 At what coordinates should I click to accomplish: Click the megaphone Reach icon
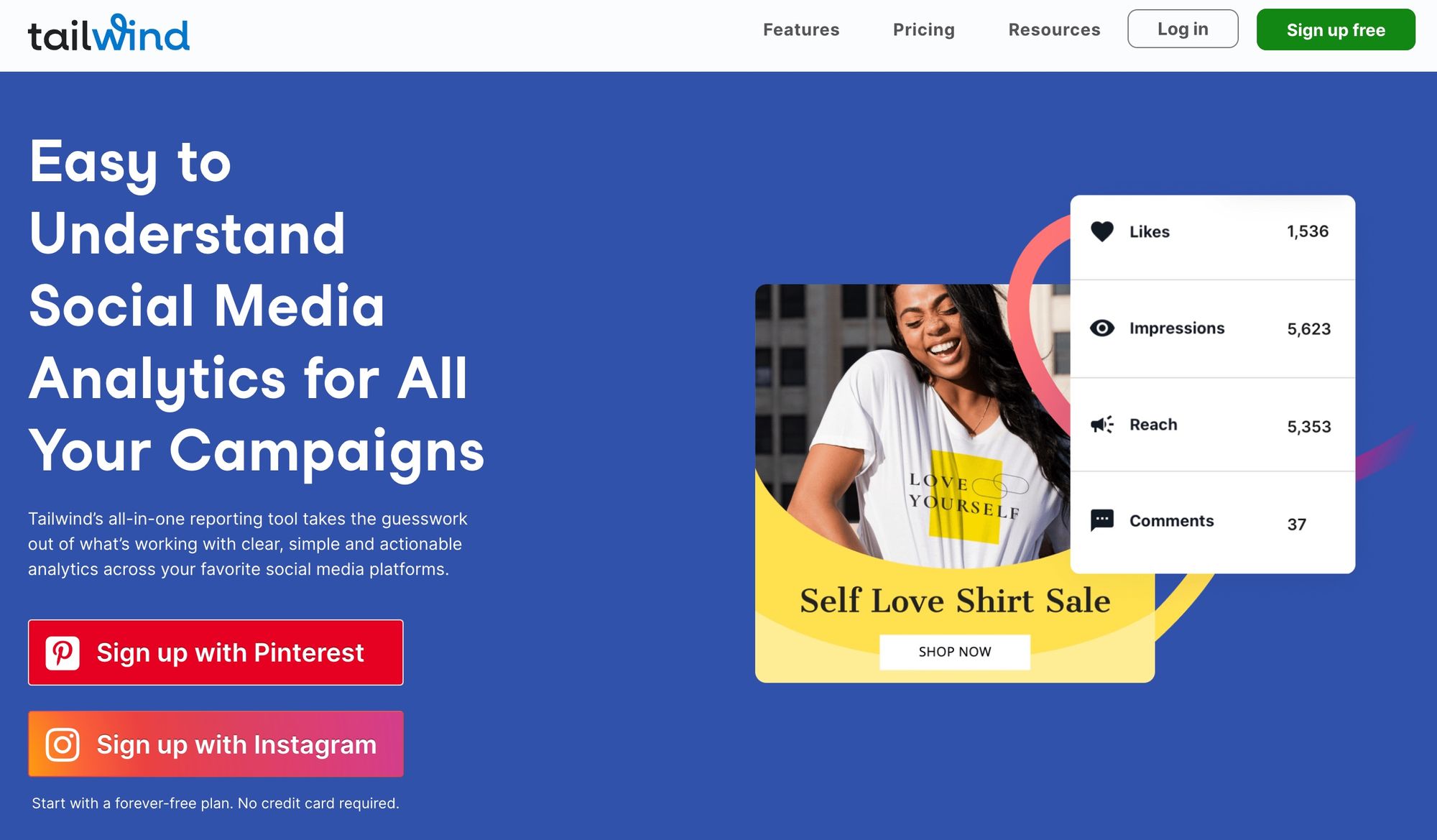coord(1101,424)
